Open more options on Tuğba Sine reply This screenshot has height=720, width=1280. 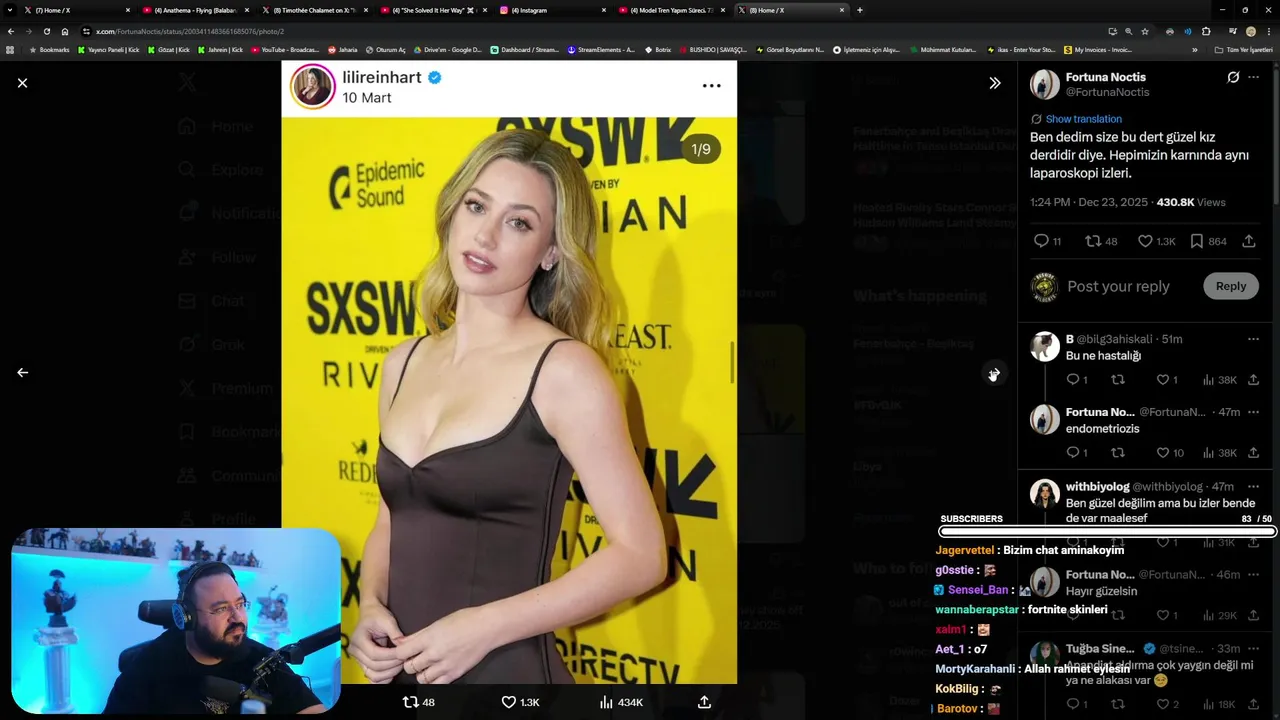[1253, 648]
